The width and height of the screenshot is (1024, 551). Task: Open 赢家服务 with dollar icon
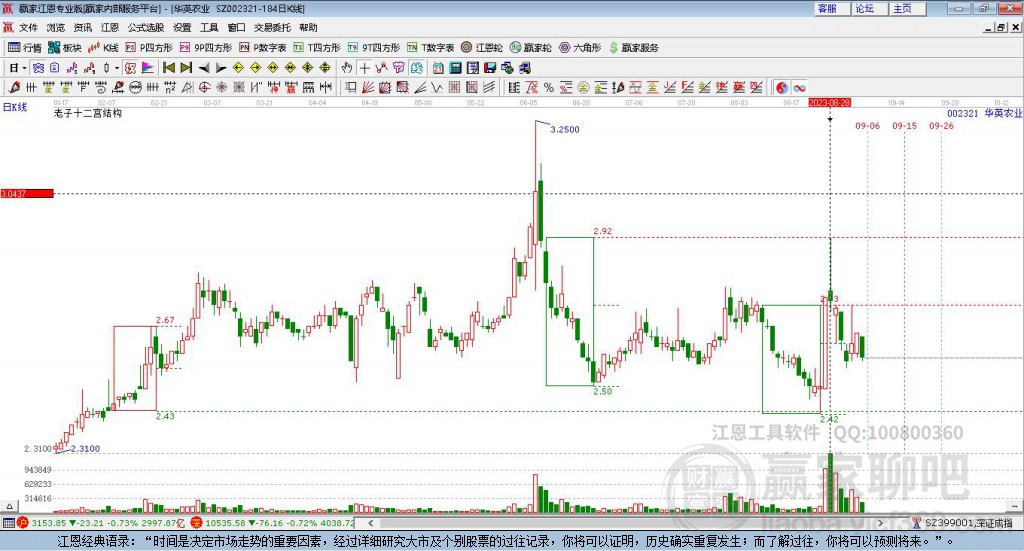[x=634, y=48]
